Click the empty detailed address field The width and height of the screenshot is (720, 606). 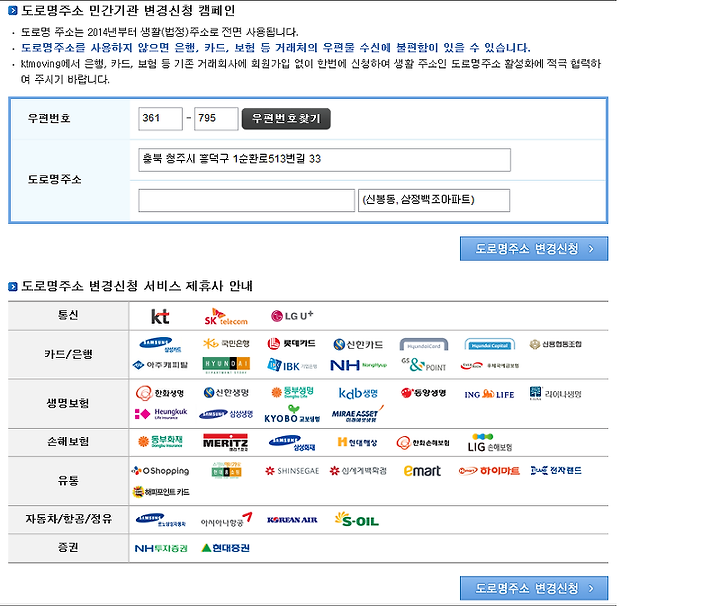coord(247,201)
